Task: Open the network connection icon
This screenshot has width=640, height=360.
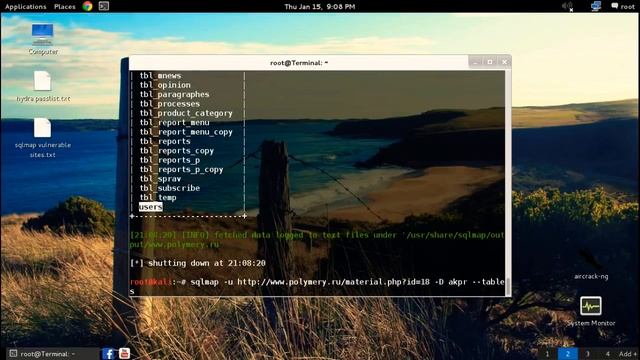Action: (596, 6)
